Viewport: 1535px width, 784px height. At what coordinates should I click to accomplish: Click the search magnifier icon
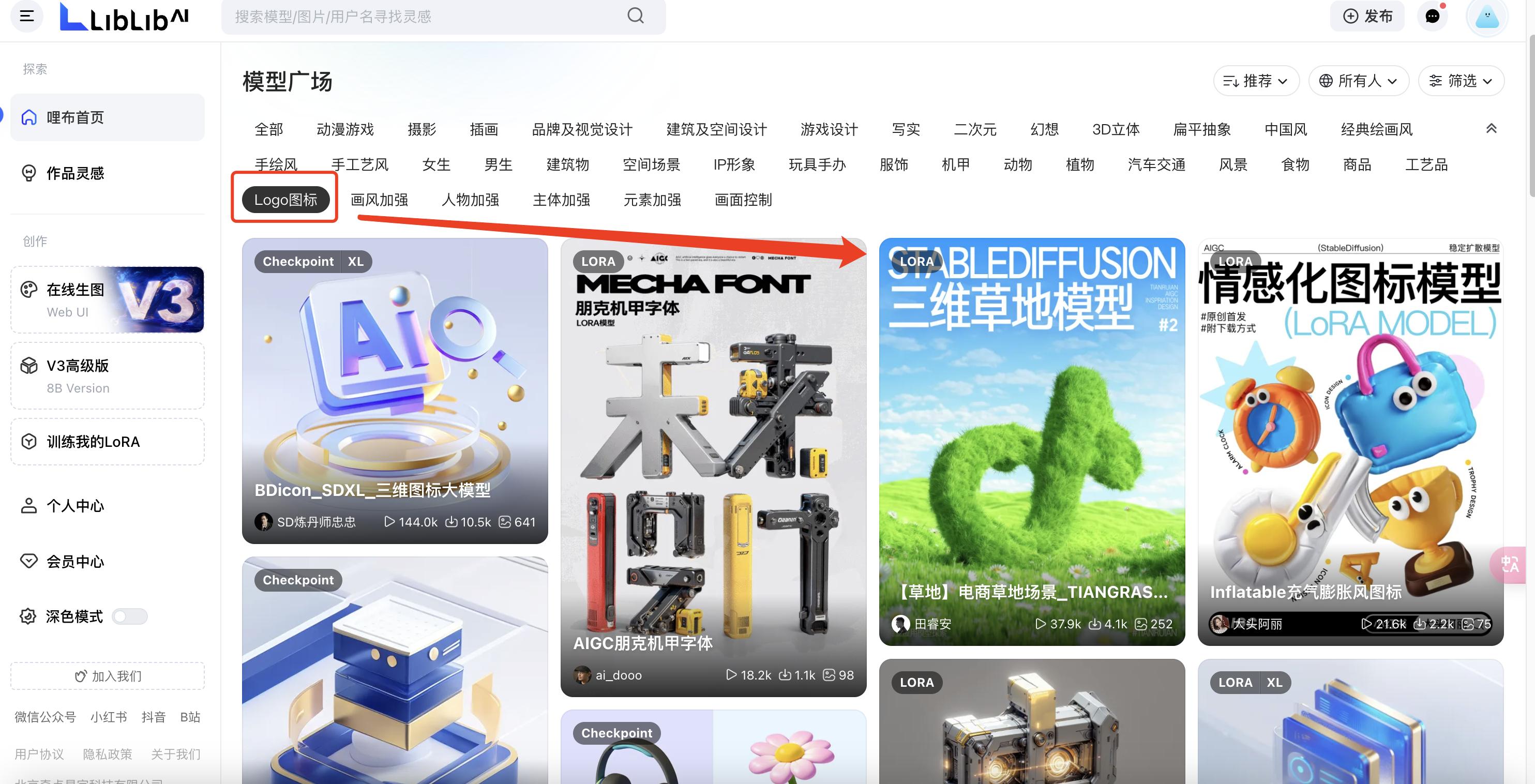coord(636,16)
